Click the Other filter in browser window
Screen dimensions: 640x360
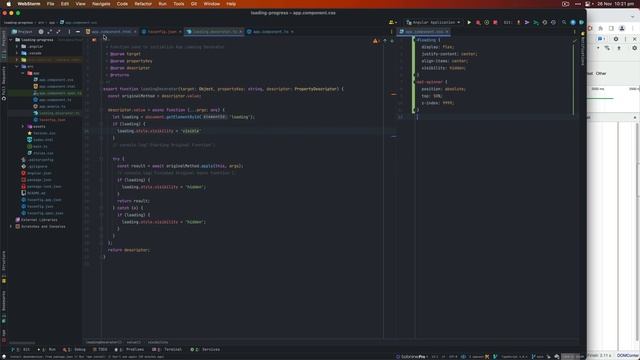click(x=601, y=73)
